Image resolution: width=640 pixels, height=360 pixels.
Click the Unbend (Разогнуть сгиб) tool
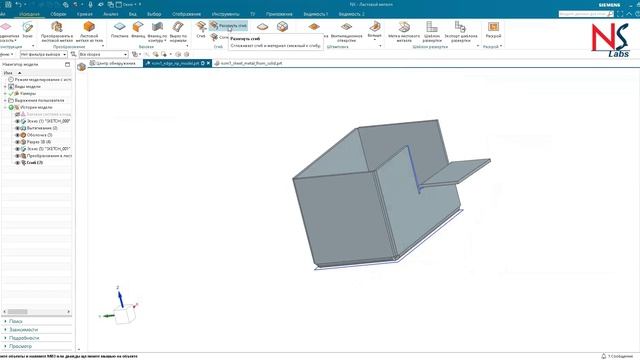coord(228,26)
